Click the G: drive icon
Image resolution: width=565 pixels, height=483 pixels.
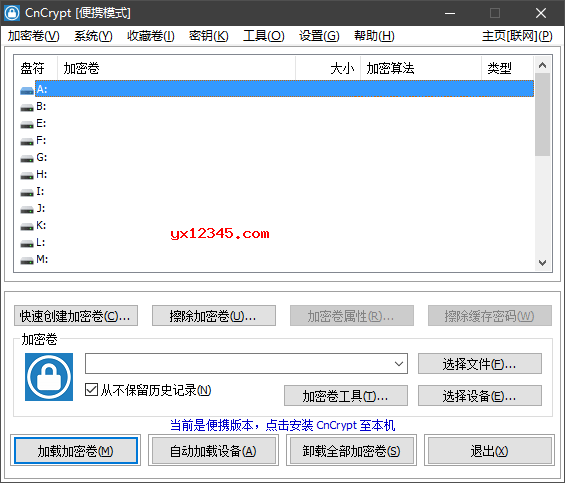[x=27, y=159]
